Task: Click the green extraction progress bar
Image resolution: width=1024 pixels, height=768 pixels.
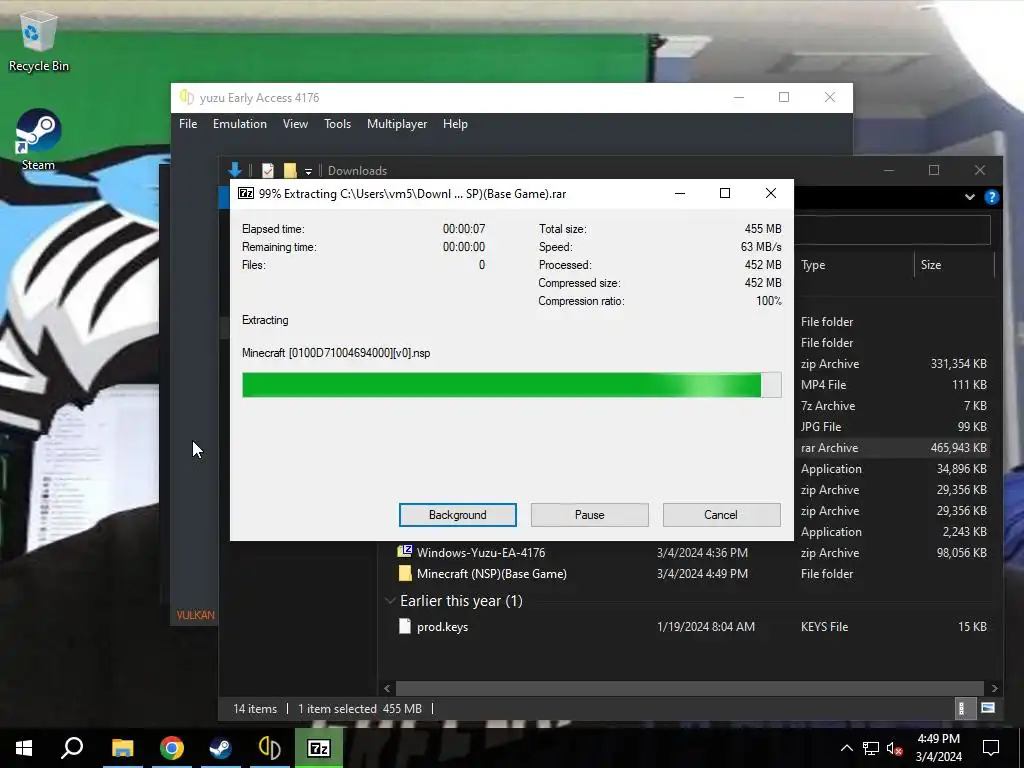Action: (511, 385)
